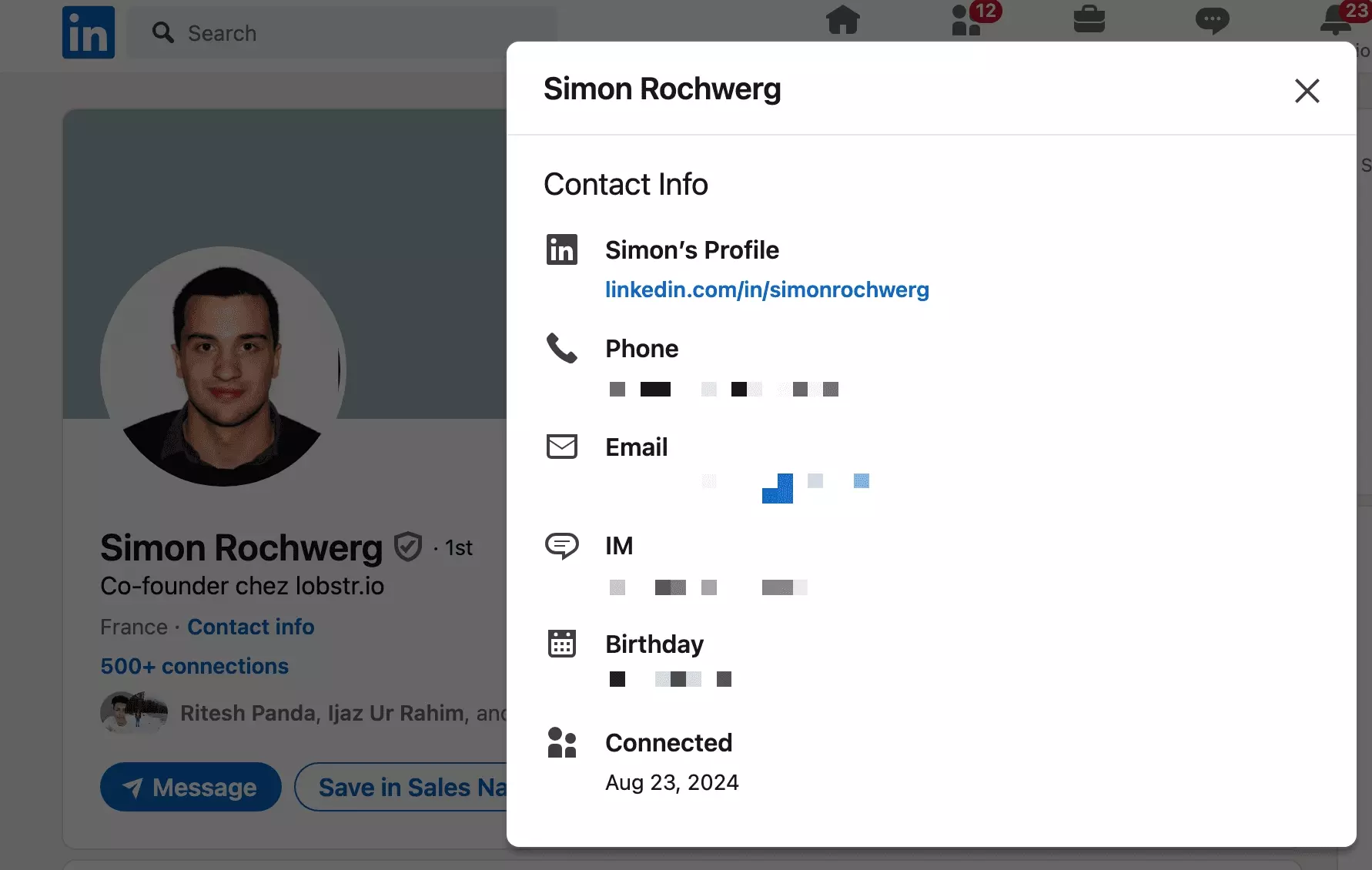Click the verification badge next to Simon Rochwerg
The width and height of the screenshot is (1372, 870).
[x=409, y=547]
